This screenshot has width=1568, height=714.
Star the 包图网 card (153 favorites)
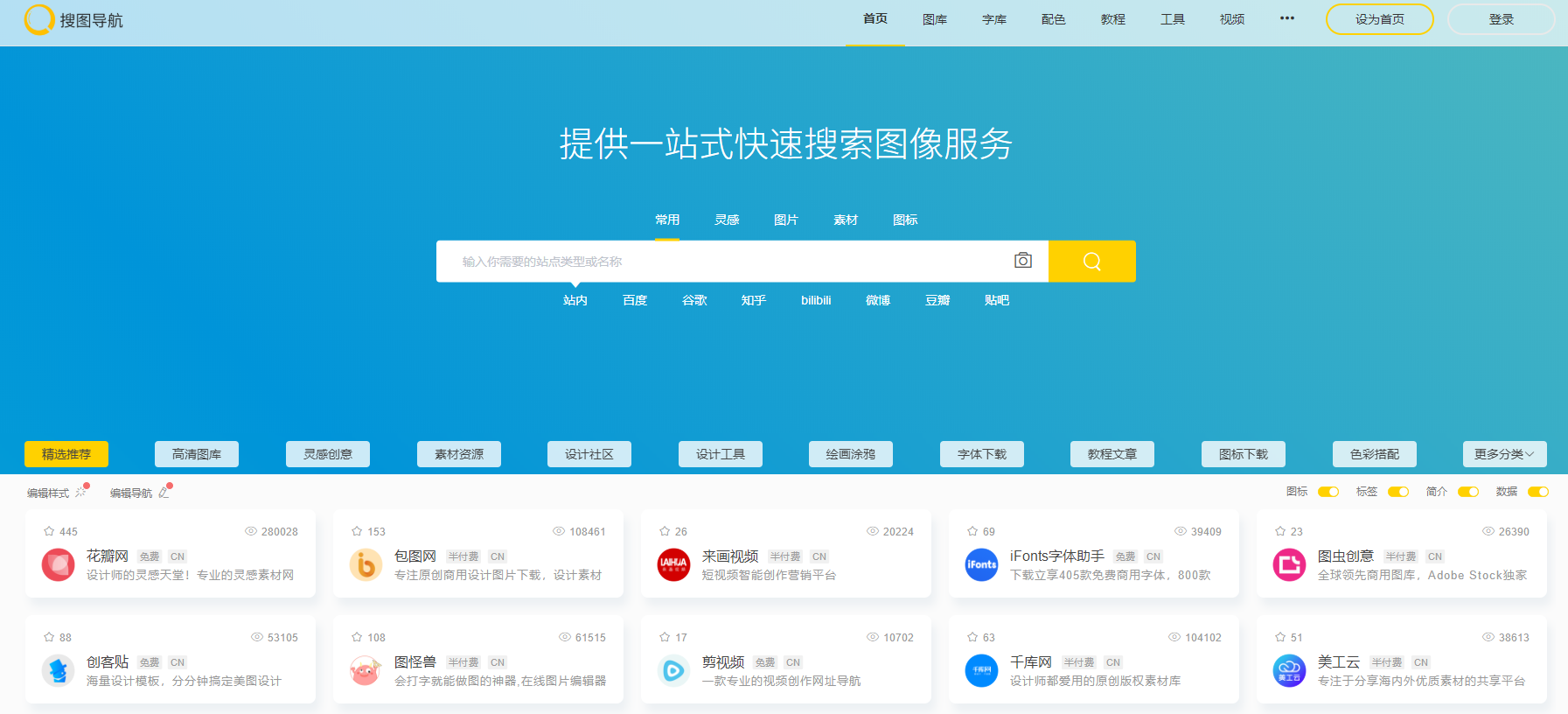click(357, 531)
